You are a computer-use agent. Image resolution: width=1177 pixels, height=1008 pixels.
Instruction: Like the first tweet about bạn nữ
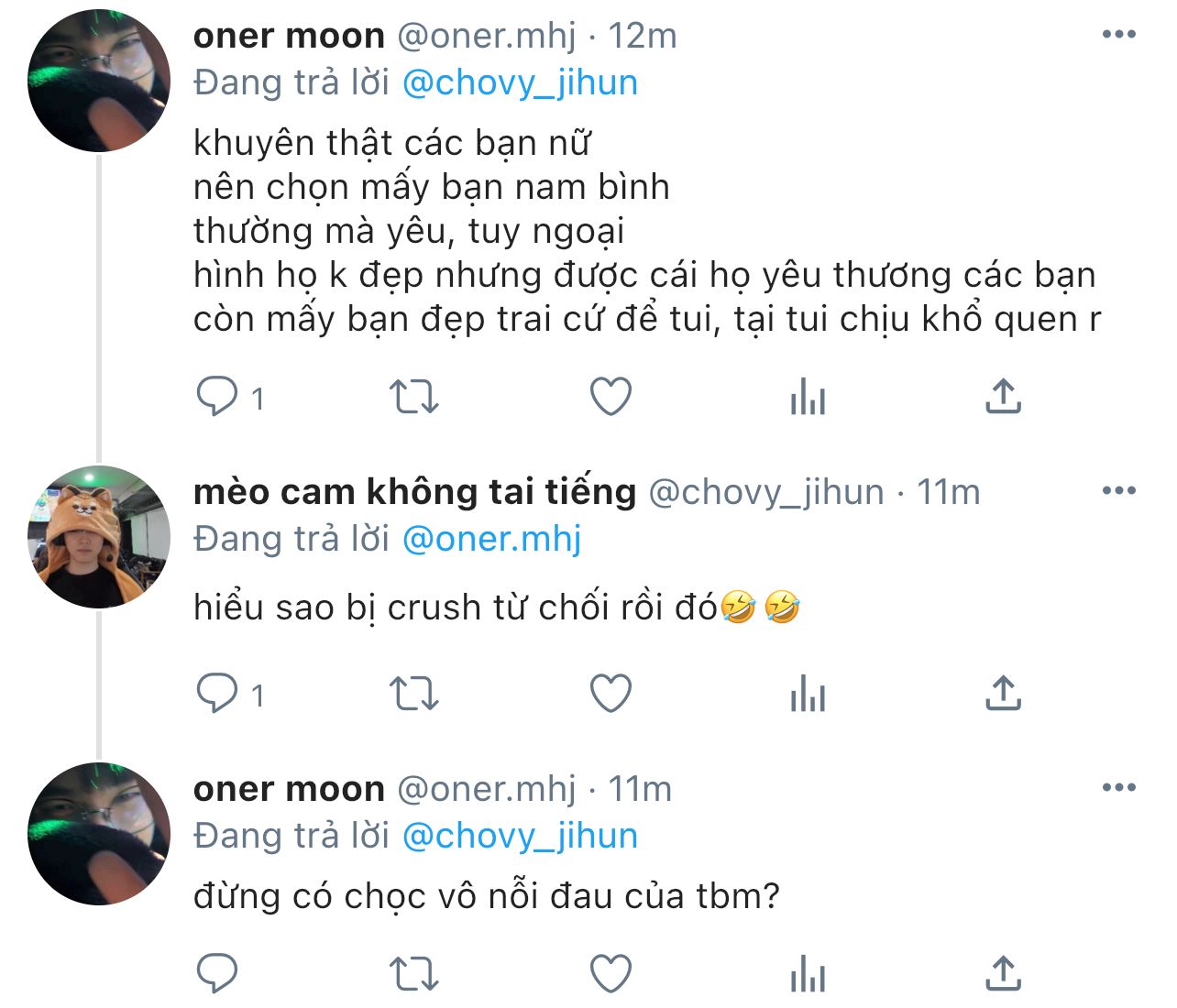click(x=610, y=398)
